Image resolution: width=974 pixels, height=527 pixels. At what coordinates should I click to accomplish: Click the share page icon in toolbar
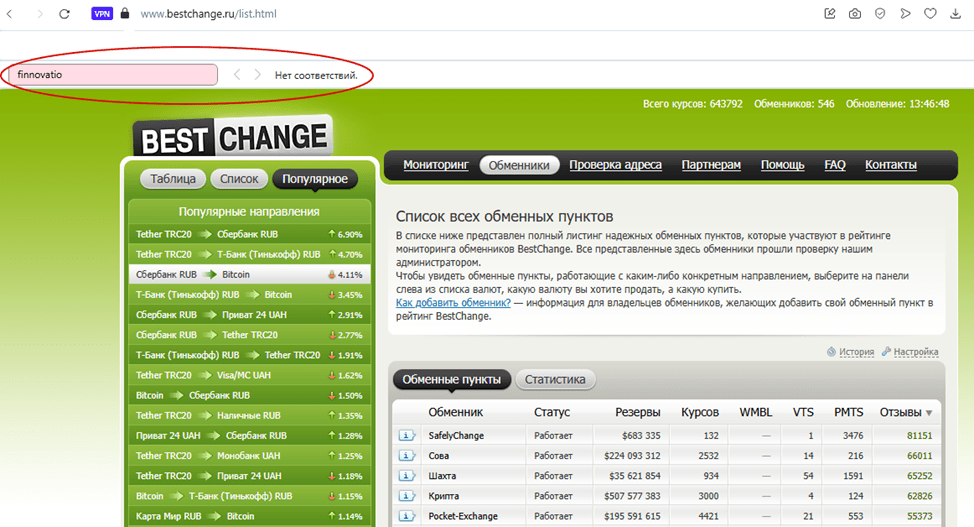click(830, 14)
